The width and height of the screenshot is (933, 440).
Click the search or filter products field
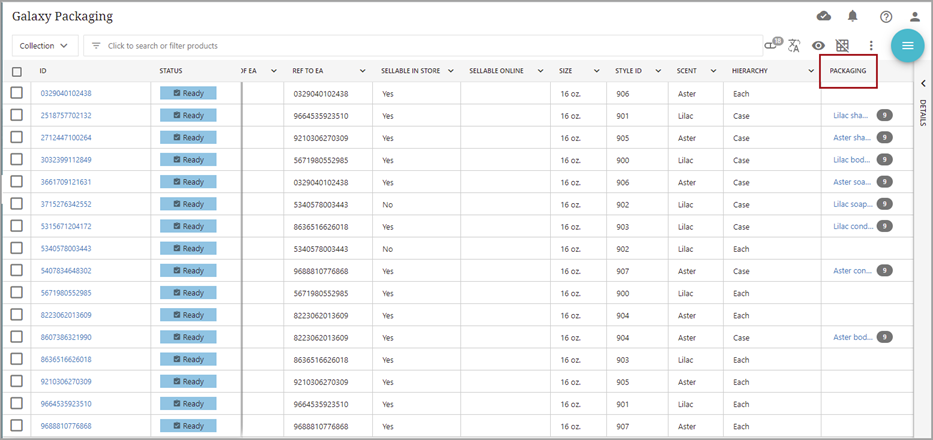click(420, 46)
